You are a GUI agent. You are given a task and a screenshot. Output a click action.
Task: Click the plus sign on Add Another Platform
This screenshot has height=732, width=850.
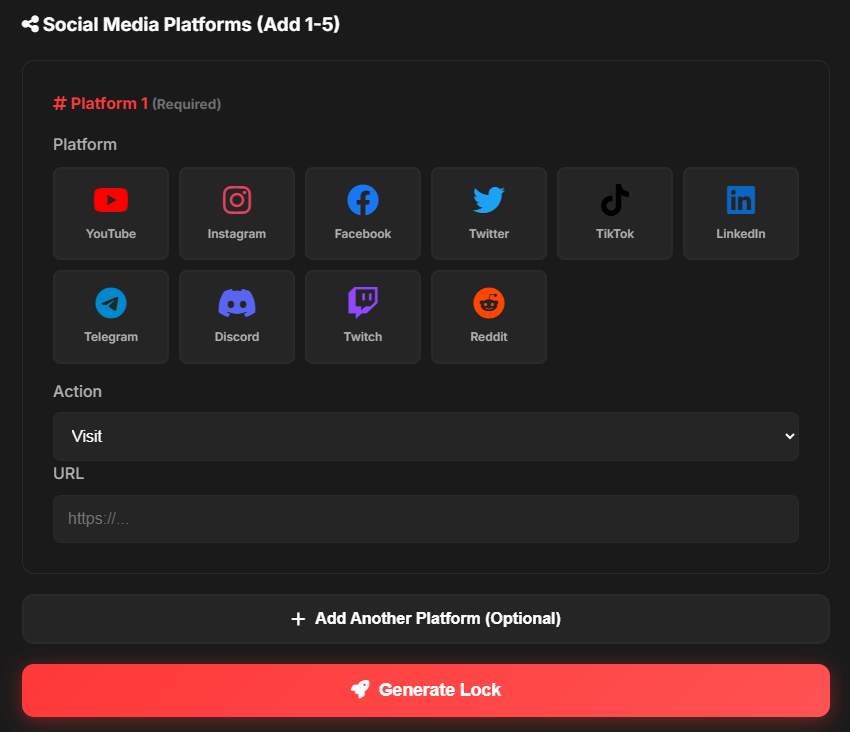click(297, 619)
